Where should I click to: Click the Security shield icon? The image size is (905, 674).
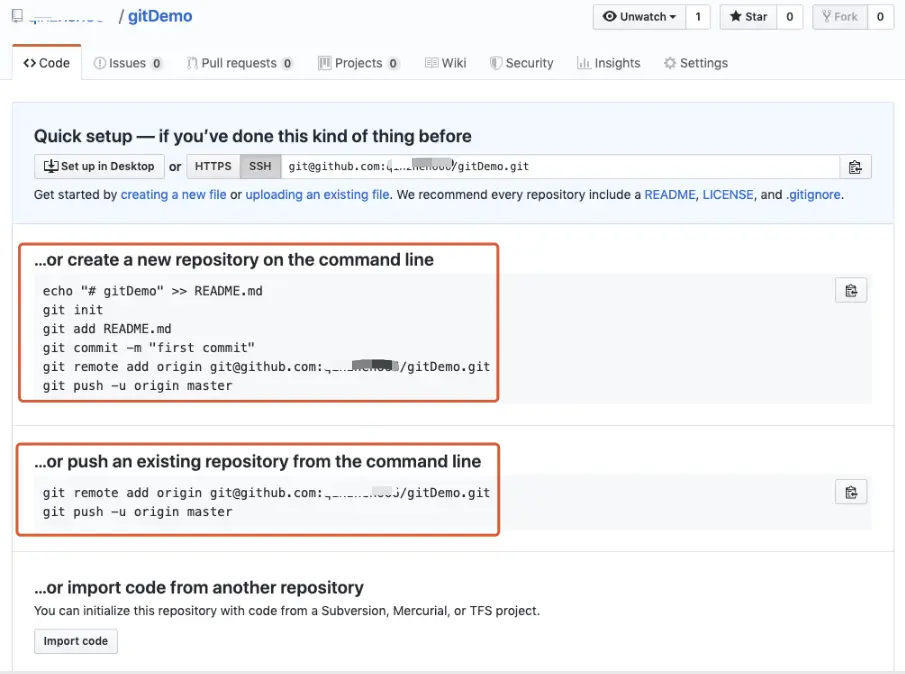(496, 63)
